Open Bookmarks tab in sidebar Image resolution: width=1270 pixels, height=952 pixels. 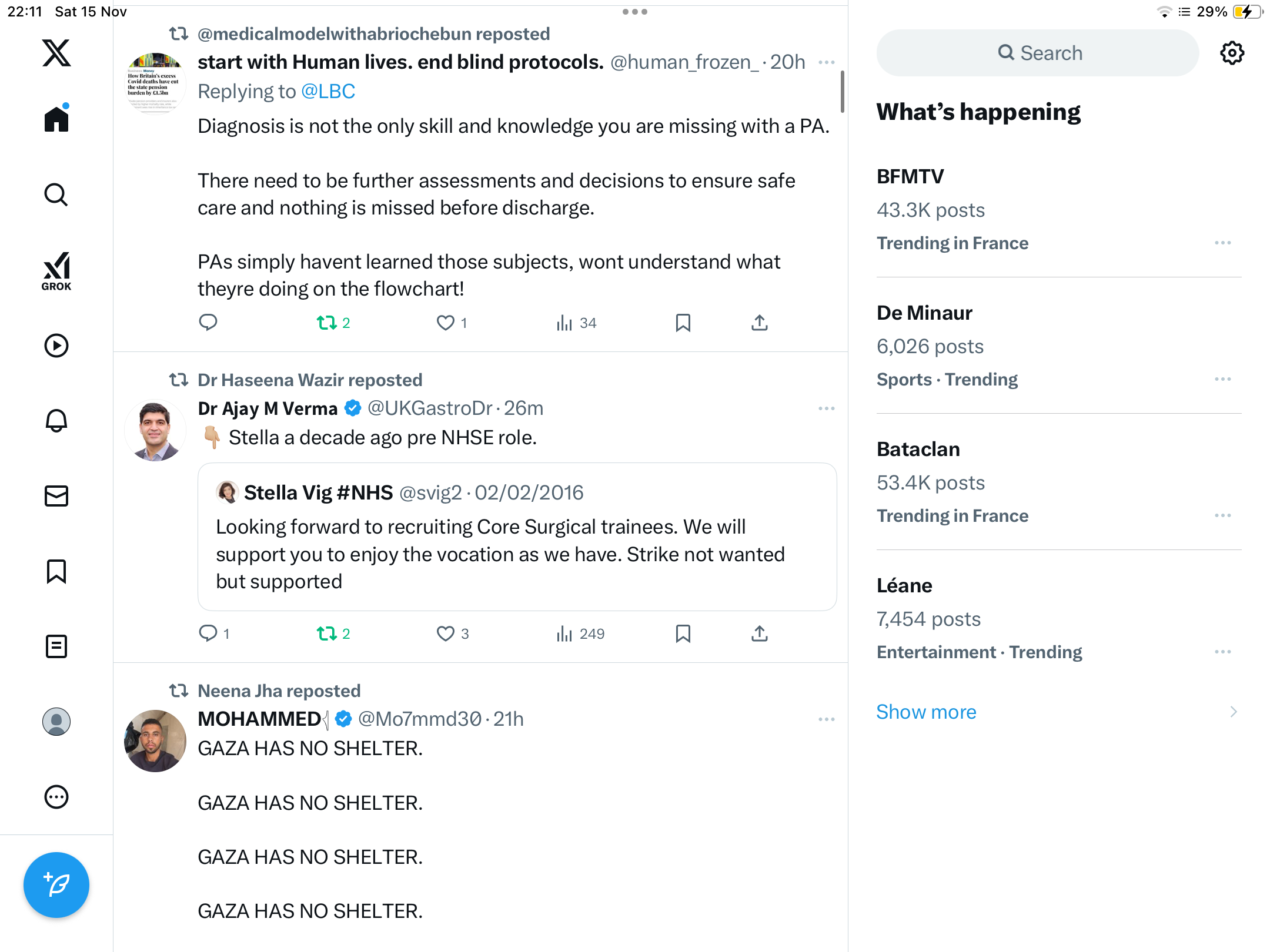[56, 571]
